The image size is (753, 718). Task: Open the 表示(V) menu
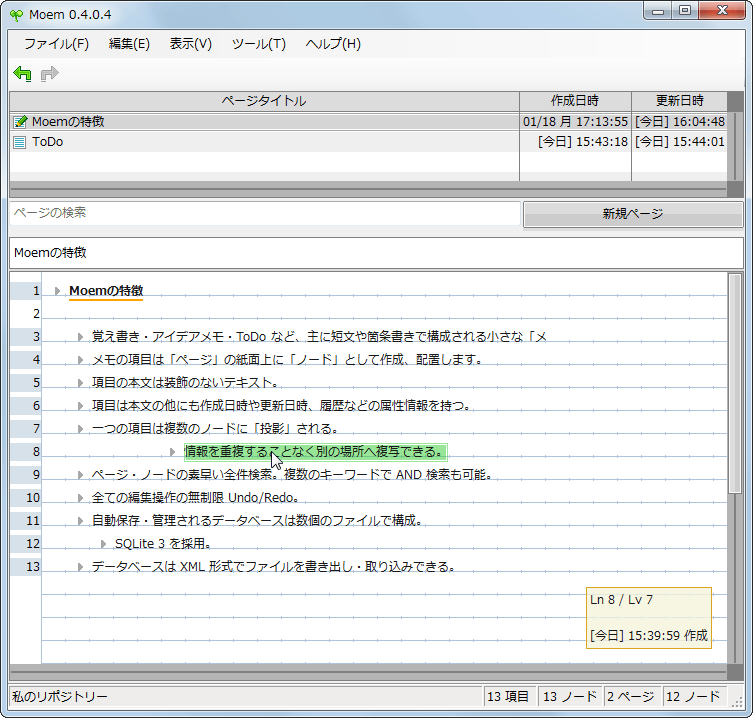tap(190, 44)
